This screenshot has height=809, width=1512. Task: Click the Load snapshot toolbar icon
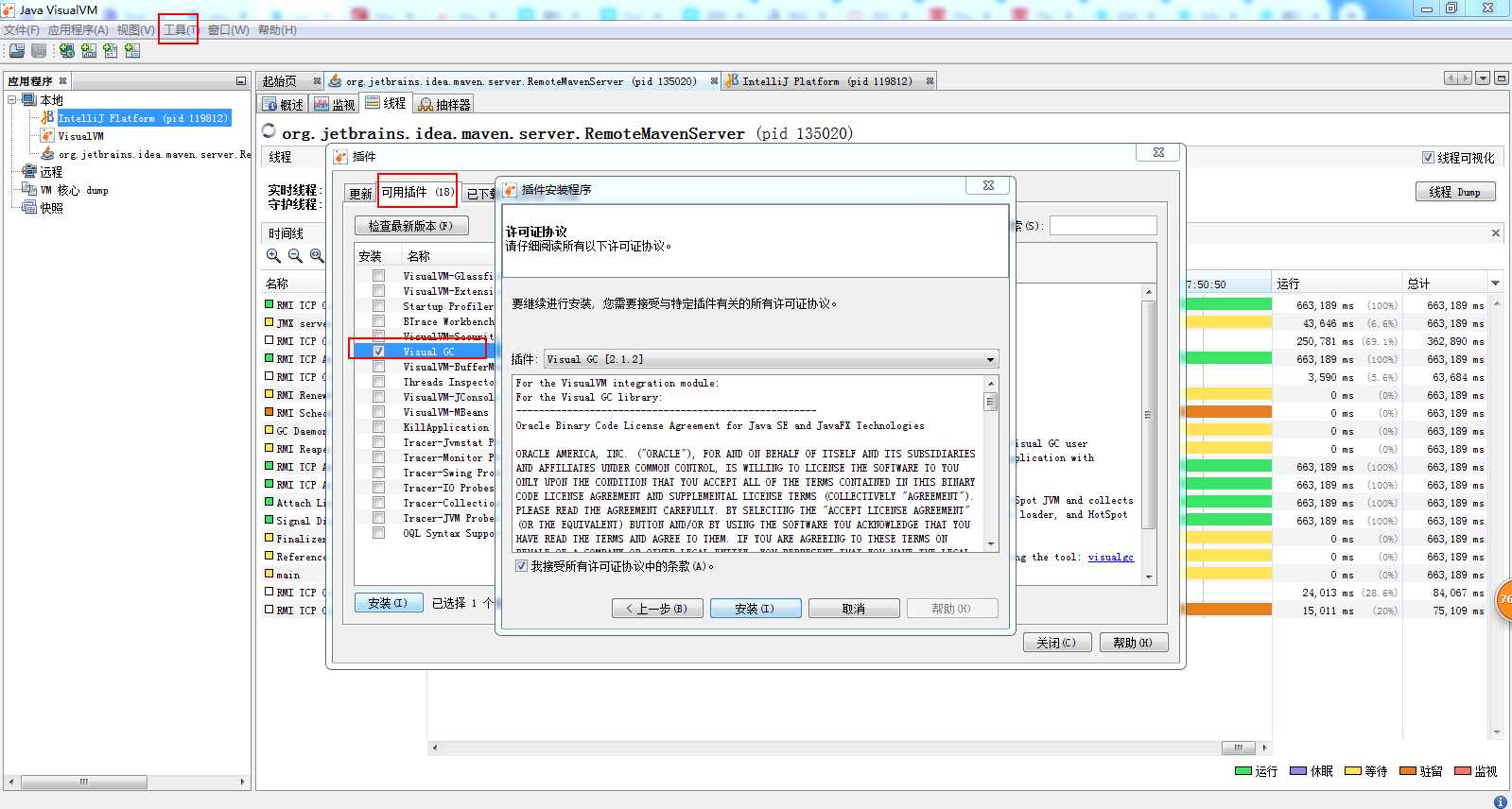16,51
